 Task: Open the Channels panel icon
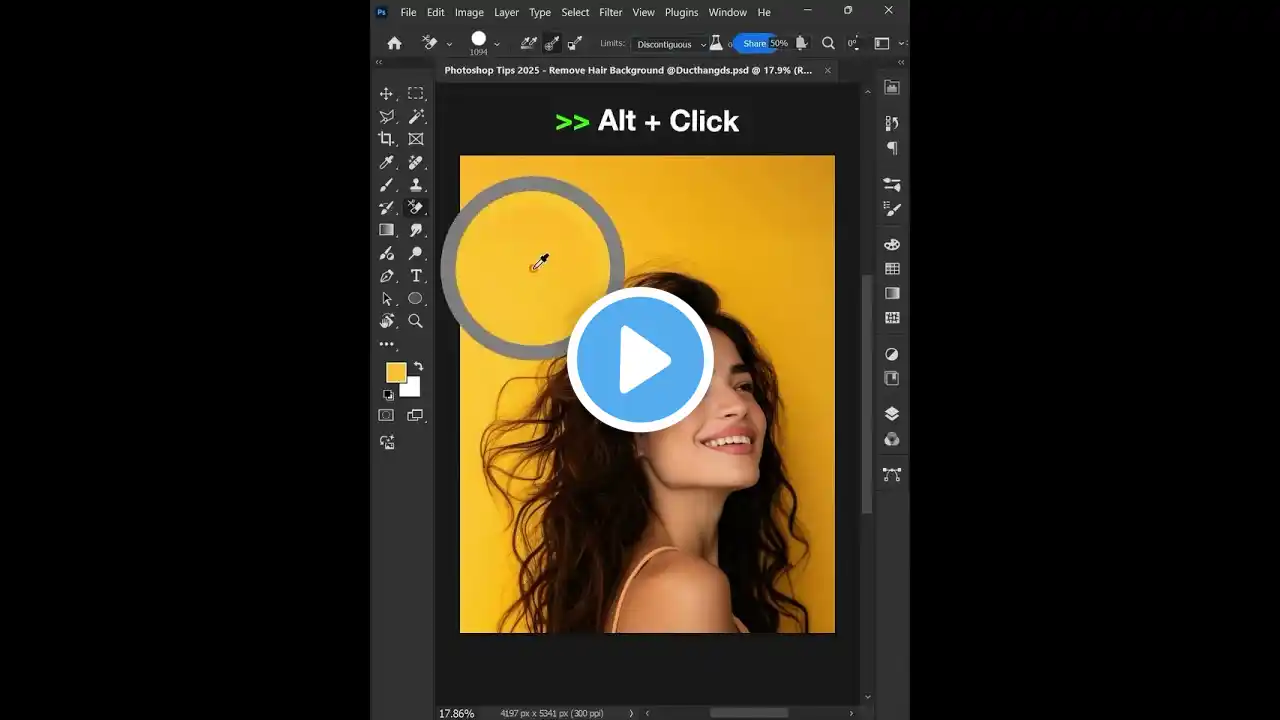[x=892, y=439]
